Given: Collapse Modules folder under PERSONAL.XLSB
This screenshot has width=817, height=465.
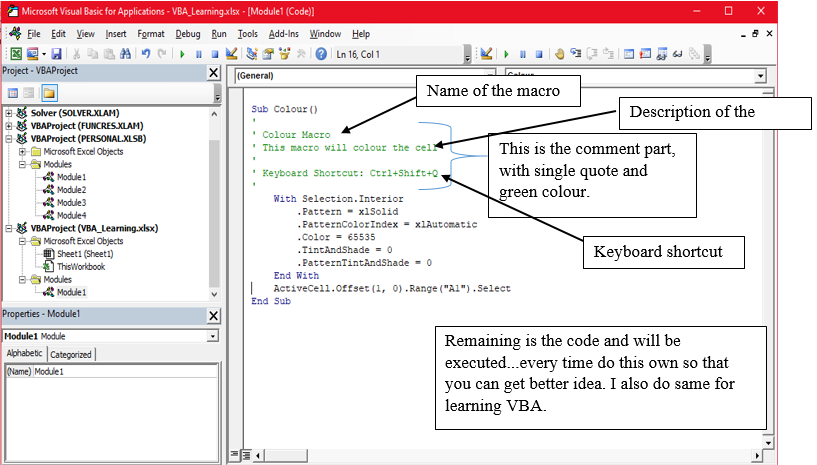Looking at the screenshot, I should click(22, 164).
